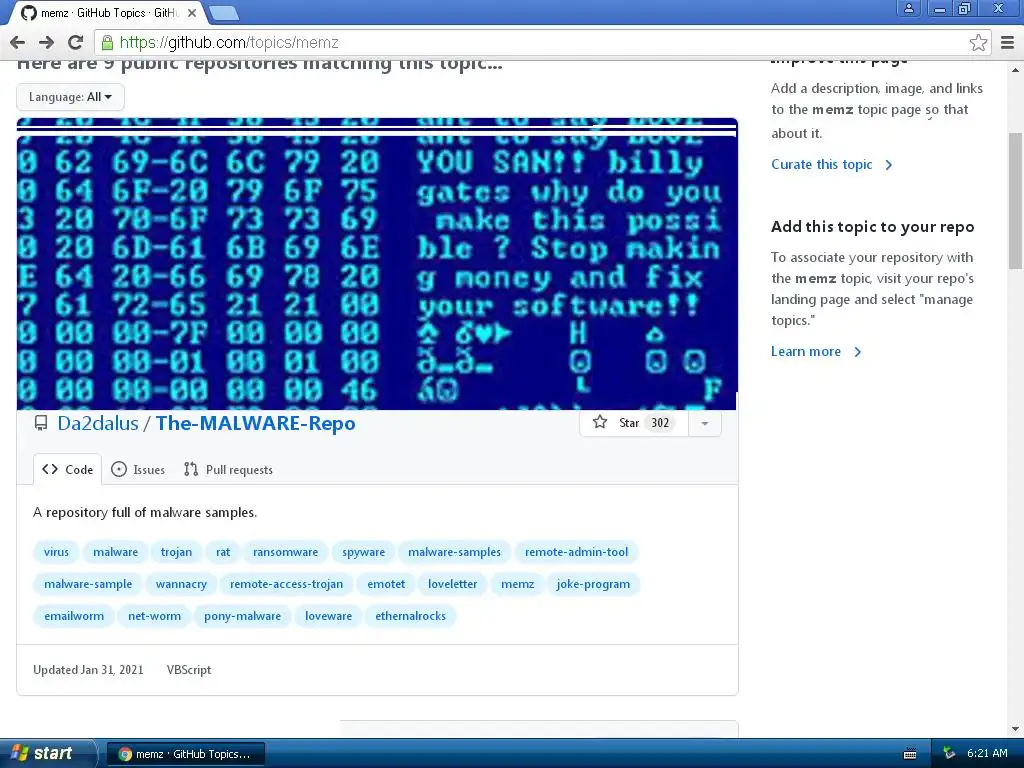Click the malware topic tag
Viewport: 1024px width, 768px height.
116,552
